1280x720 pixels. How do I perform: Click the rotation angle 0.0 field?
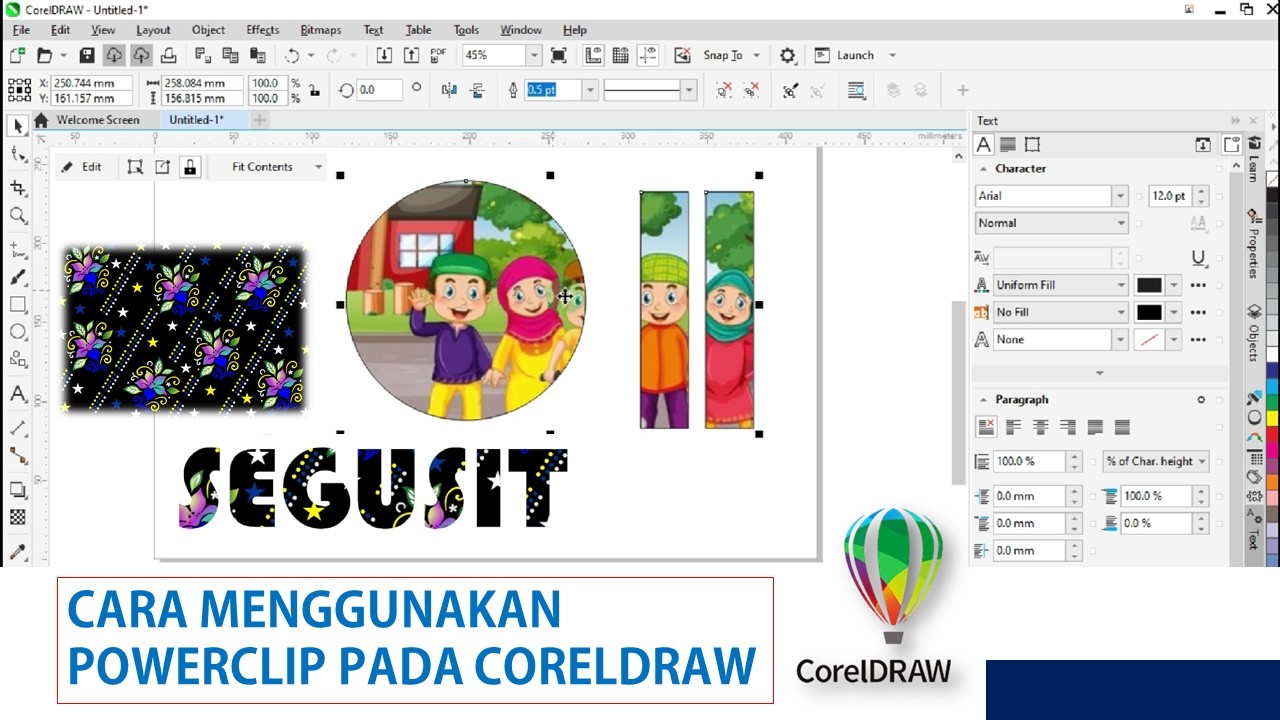[380, 90]
